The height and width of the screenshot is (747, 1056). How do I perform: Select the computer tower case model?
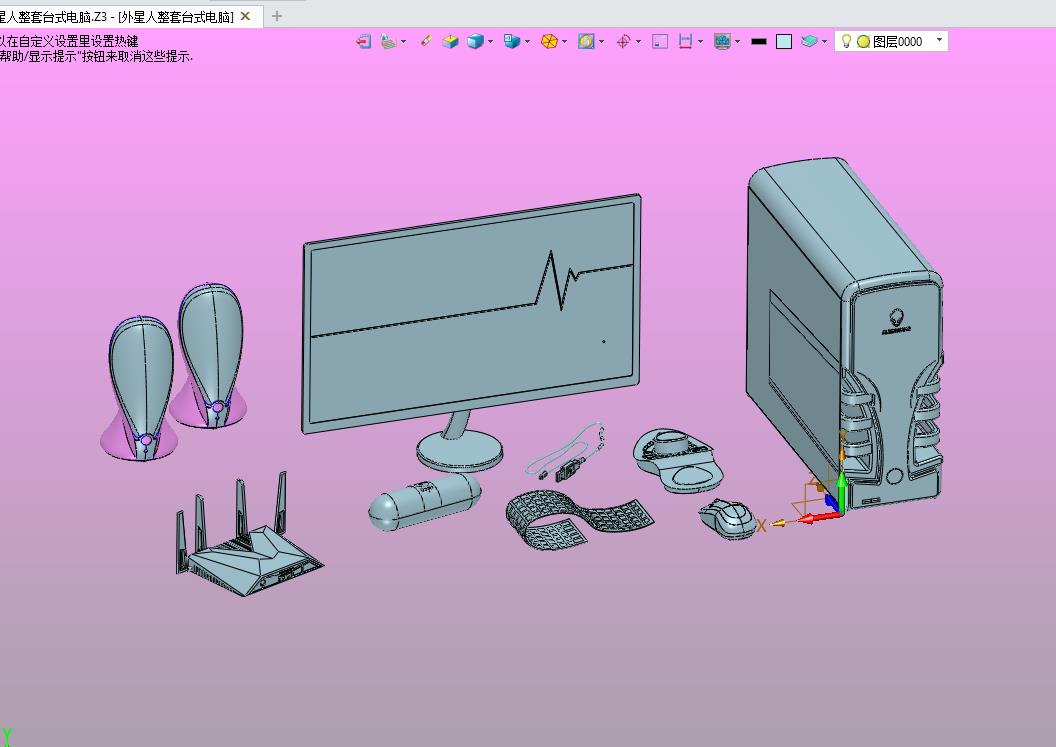click(845, 333)
